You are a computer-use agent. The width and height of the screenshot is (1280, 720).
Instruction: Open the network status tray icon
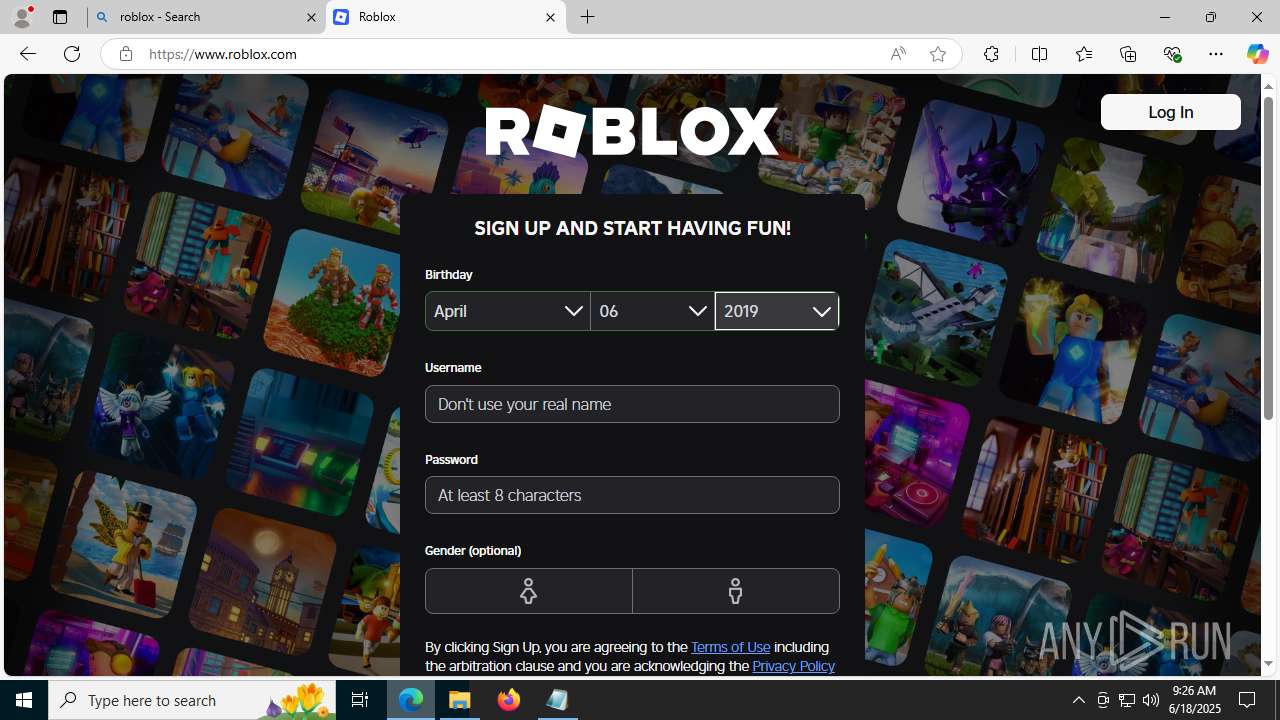pos(1127,700)
